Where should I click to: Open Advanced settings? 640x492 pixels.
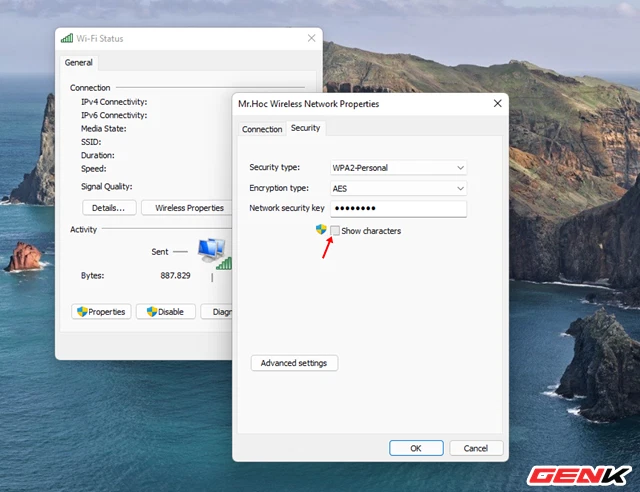294,363
